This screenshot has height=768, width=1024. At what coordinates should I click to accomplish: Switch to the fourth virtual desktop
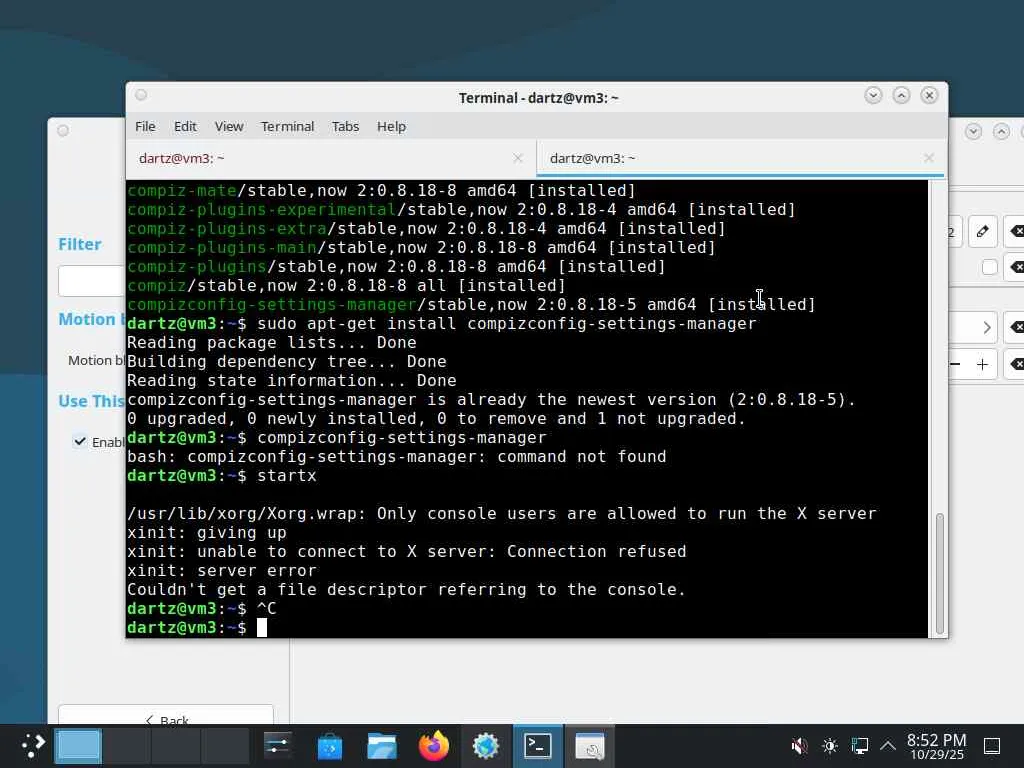click(225, 746)
